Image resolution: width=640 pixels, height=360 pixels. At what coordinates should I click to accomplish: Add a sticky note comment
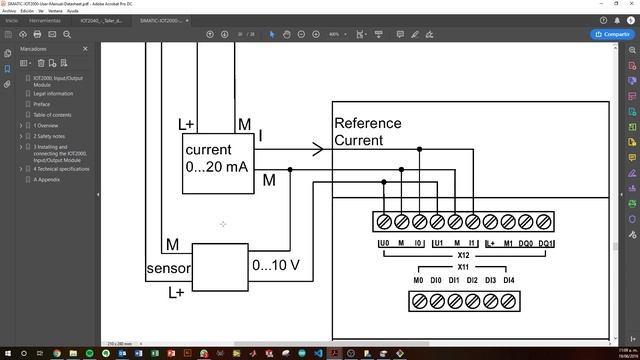(x=400, y=35)
